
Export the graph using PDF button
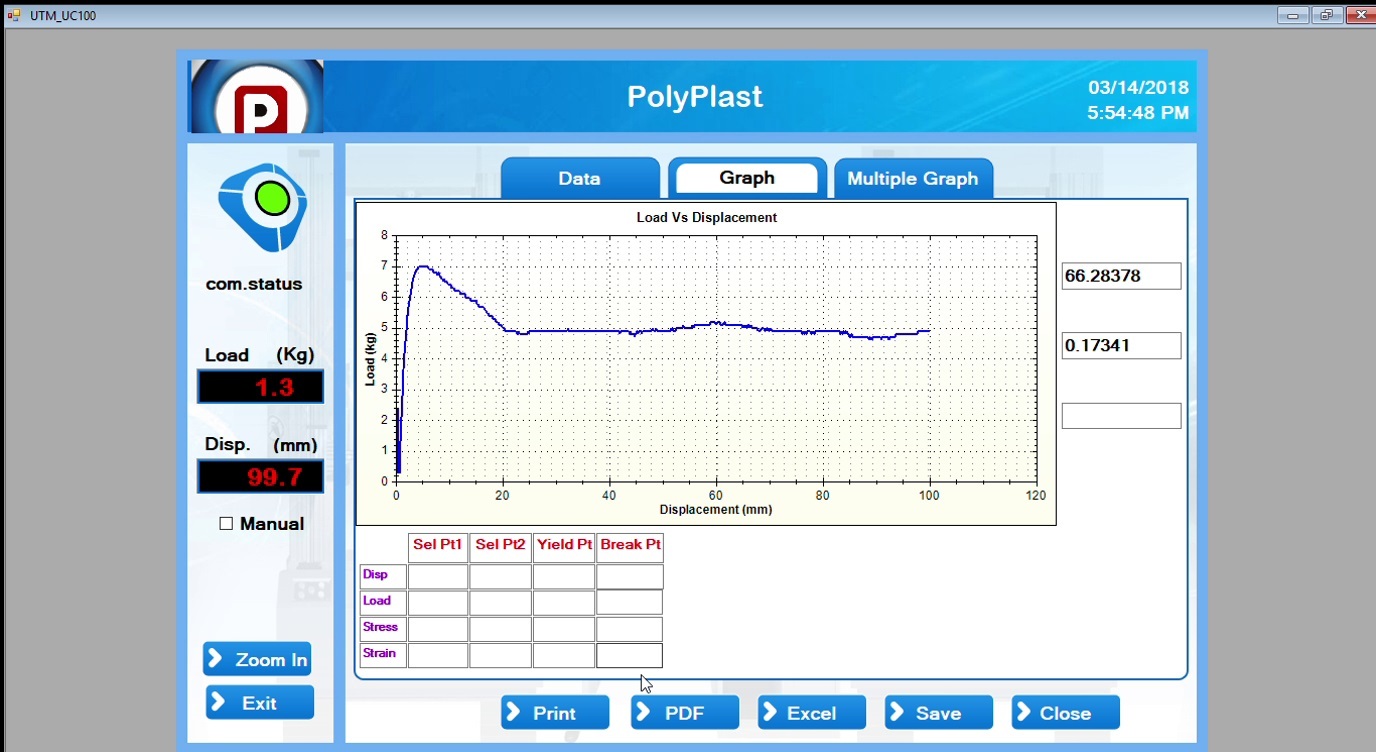coord(684,713)
